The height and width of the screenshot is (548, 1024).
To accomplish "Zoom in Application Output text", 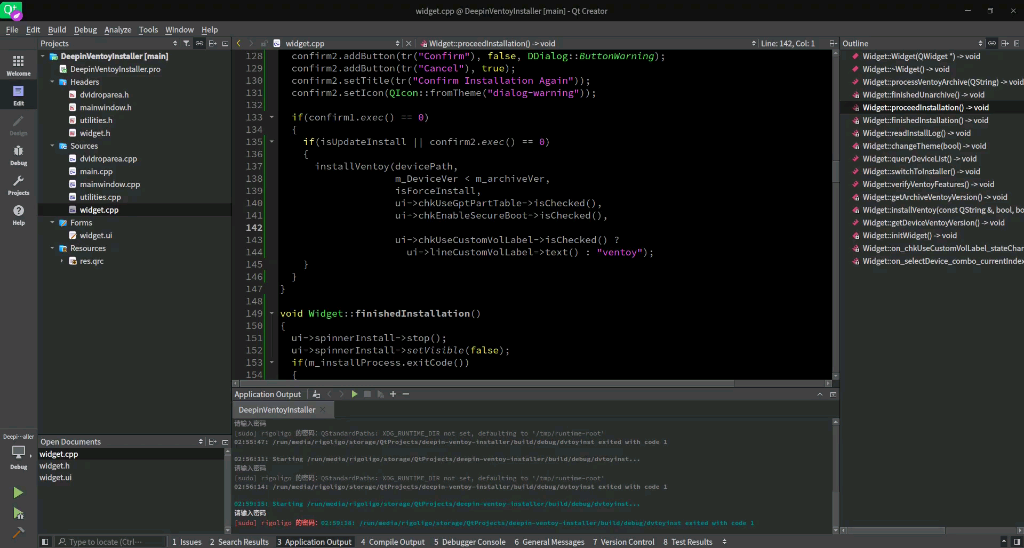I will (x=392, y=394).
